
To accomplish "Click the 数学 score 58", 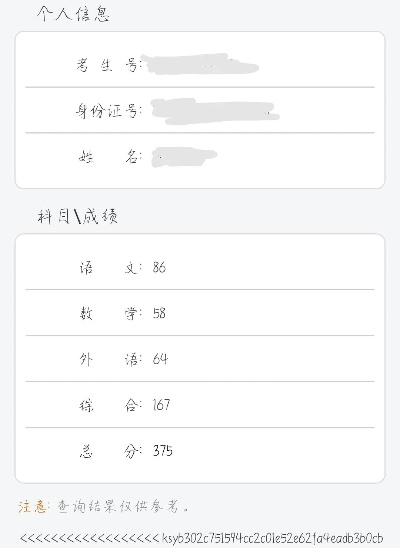I will tap(159, 313).
